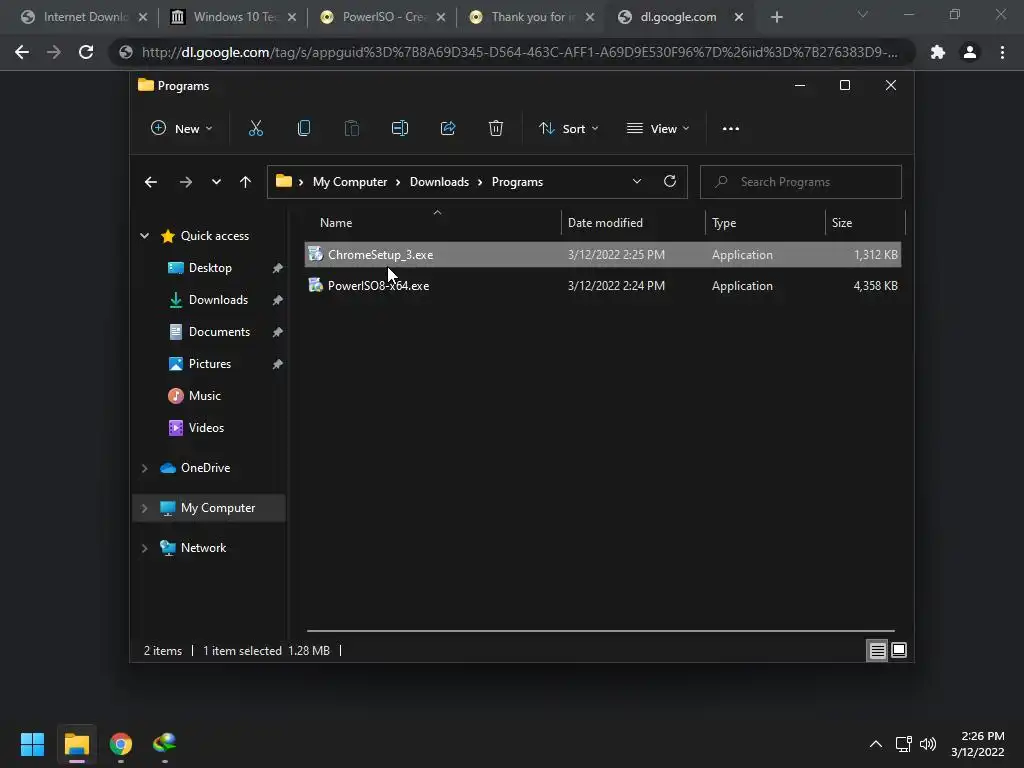Click the Copy icon in Explorer toolbar
The height and width of the screenshot is (768, 1024).
pyautogui.click(x=304, y=129)
